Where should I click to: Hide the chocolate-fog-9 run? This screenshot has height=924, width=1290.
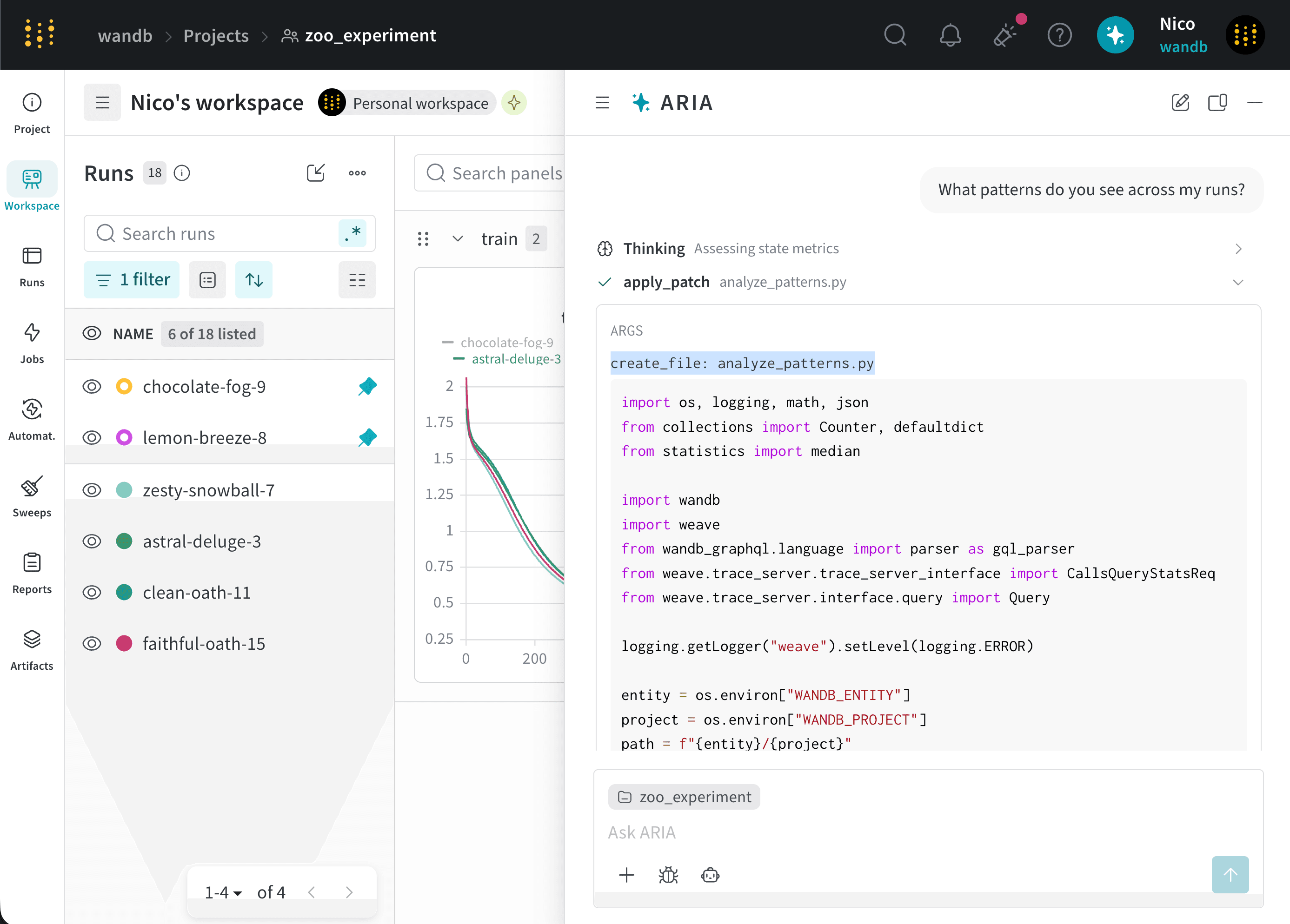point(92,387)
